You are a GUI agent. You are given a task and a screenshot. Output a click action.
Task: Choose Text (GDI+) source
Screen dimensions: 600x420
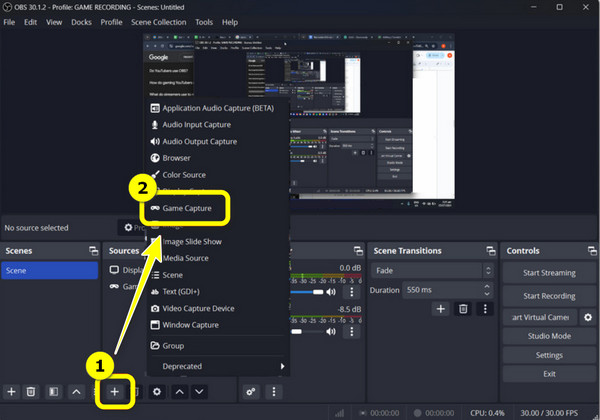217,291
